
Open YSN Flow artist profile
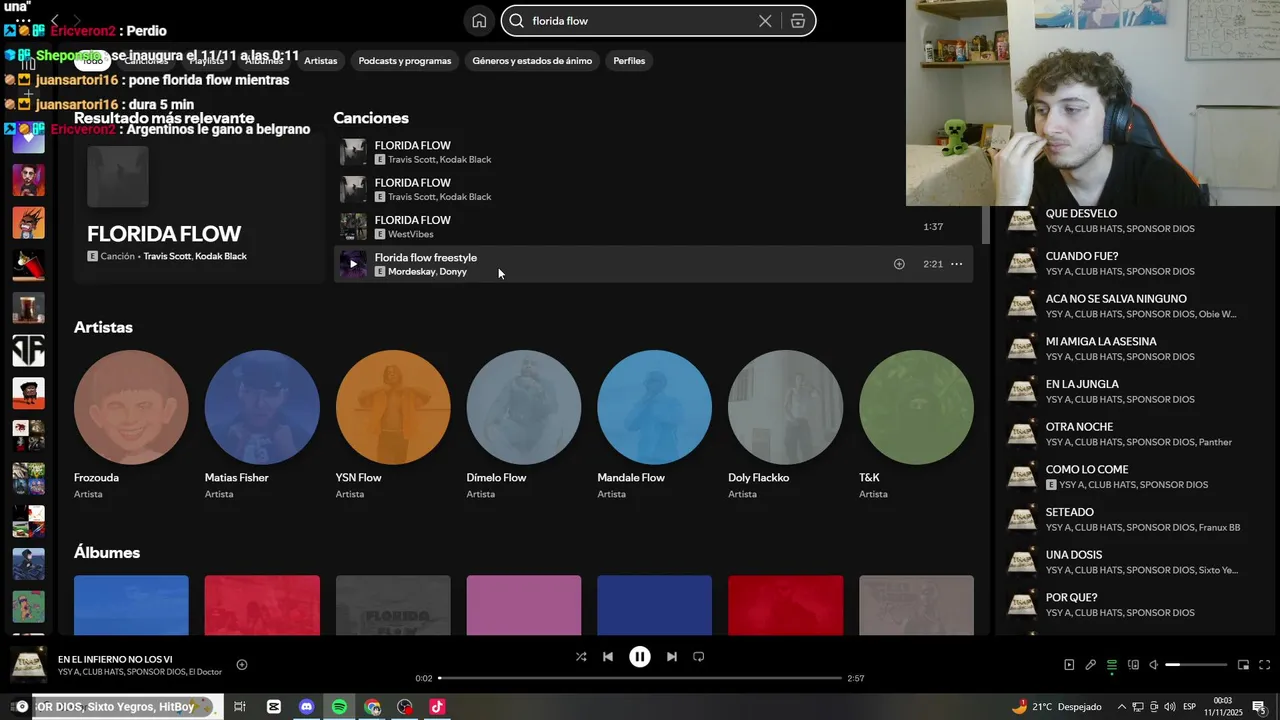tap(393, 424)
